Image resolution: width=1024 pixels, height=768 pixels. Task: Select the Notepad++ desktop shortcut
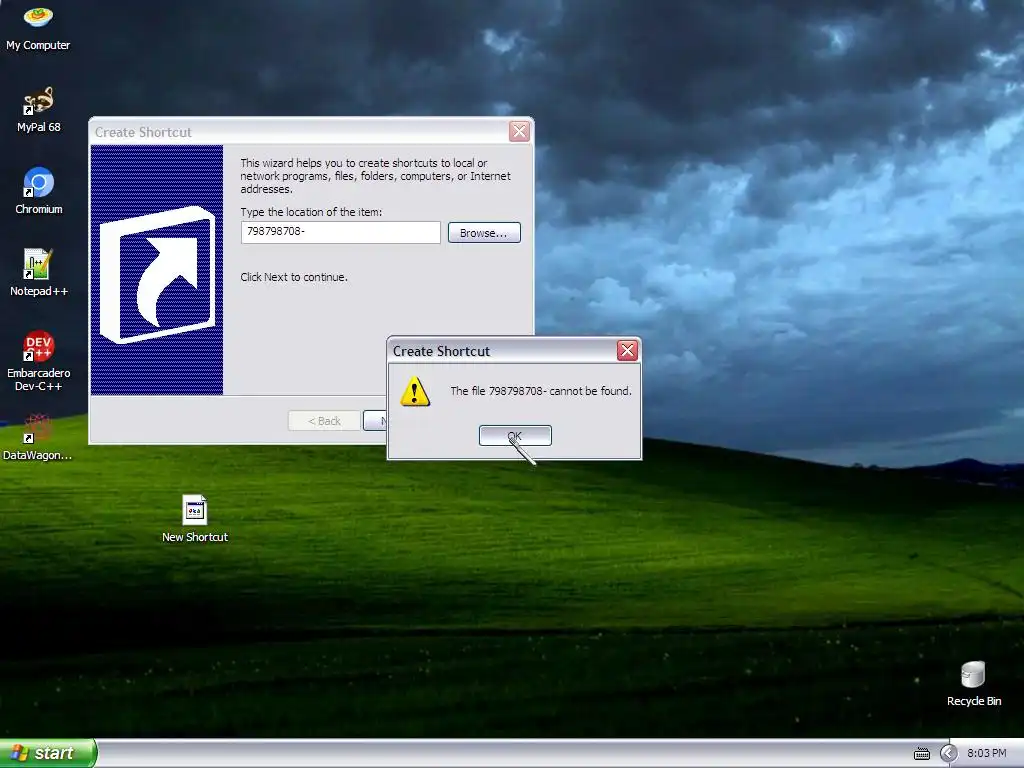click(39, 273)
